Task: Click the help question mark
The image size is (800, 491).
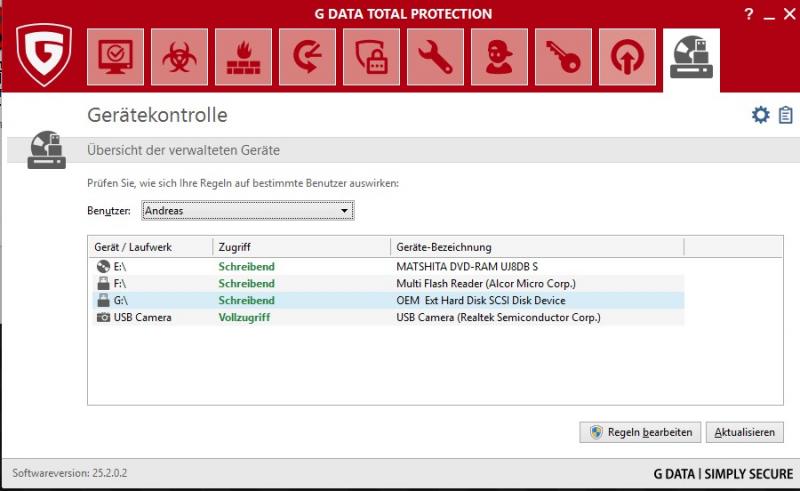Action: point(748,14)
